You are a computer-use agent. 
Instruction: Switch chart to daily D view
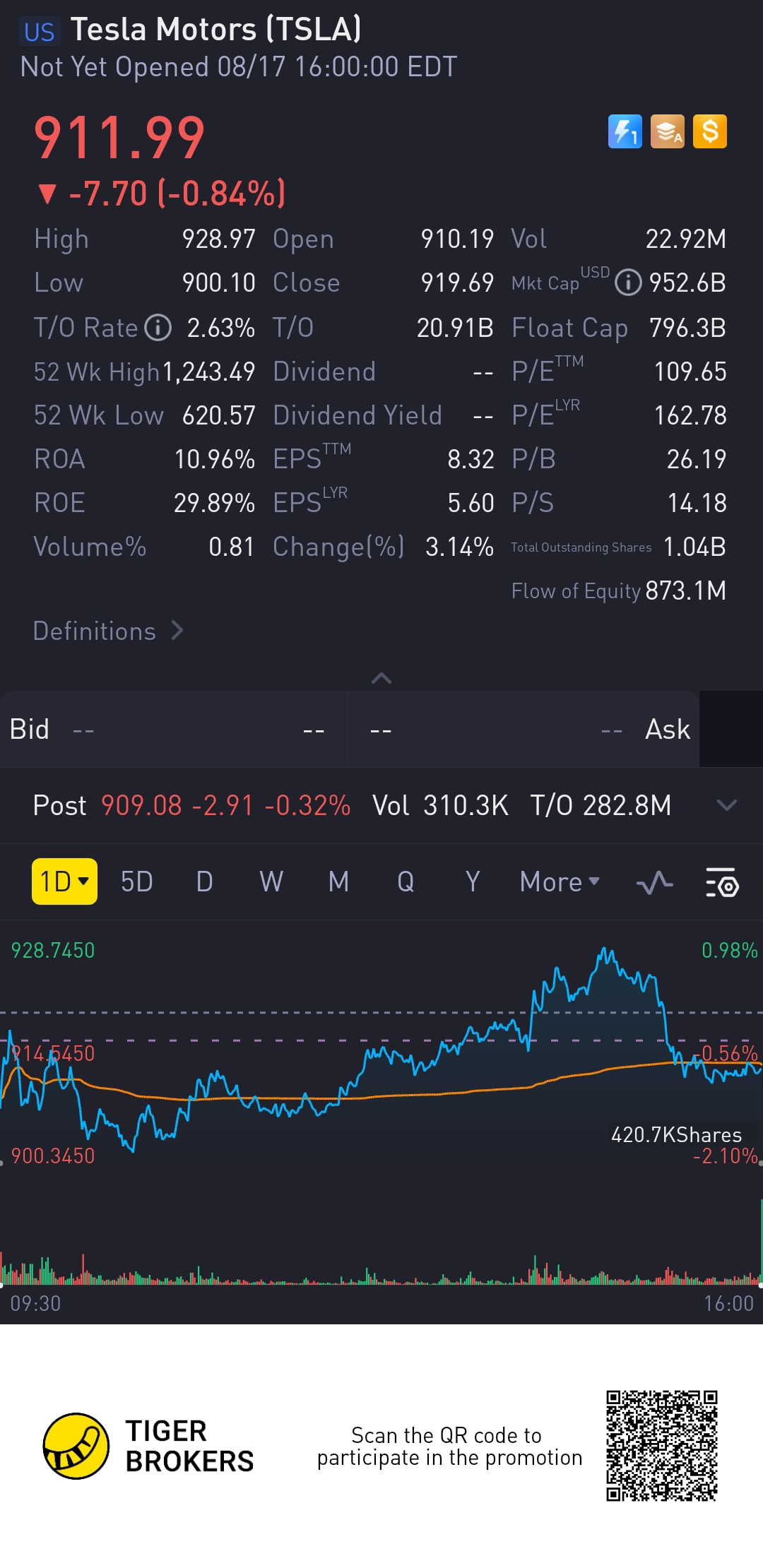tap(204, 882)
